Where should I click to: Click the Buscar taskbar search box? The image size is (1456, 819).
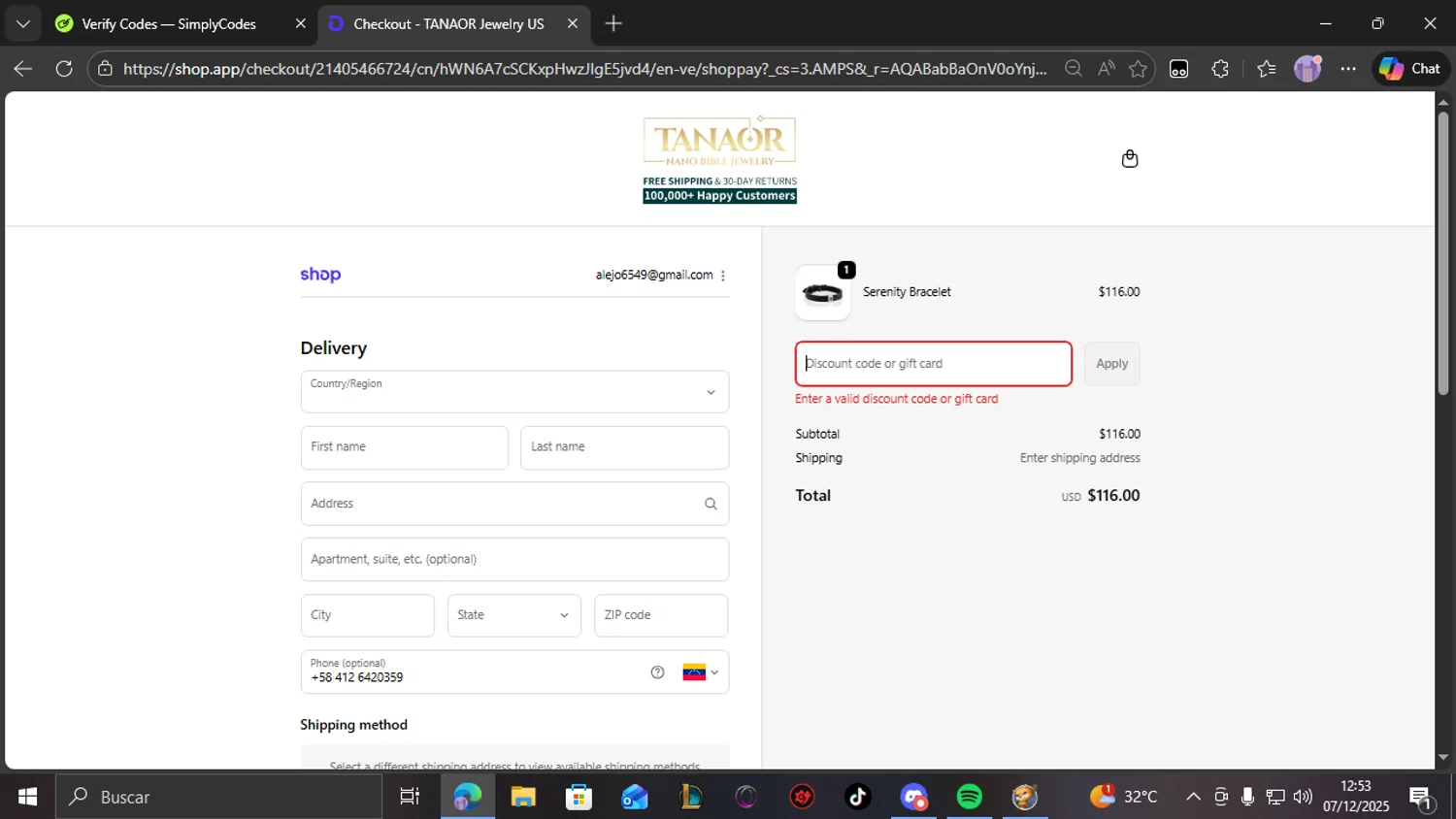[218, 797]
